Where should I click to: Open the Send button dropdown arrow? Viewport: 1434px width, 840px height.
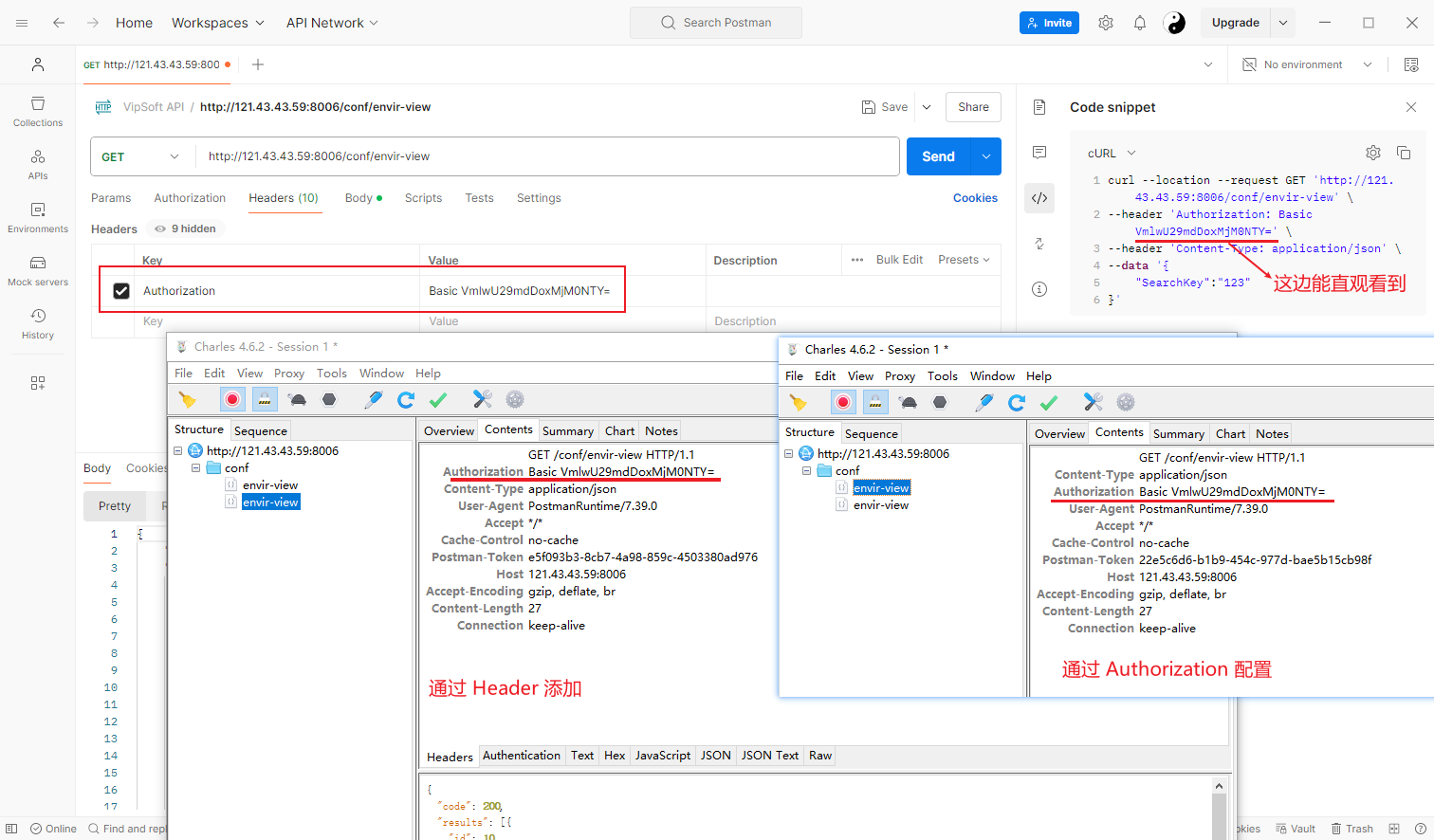click(986, 156)
